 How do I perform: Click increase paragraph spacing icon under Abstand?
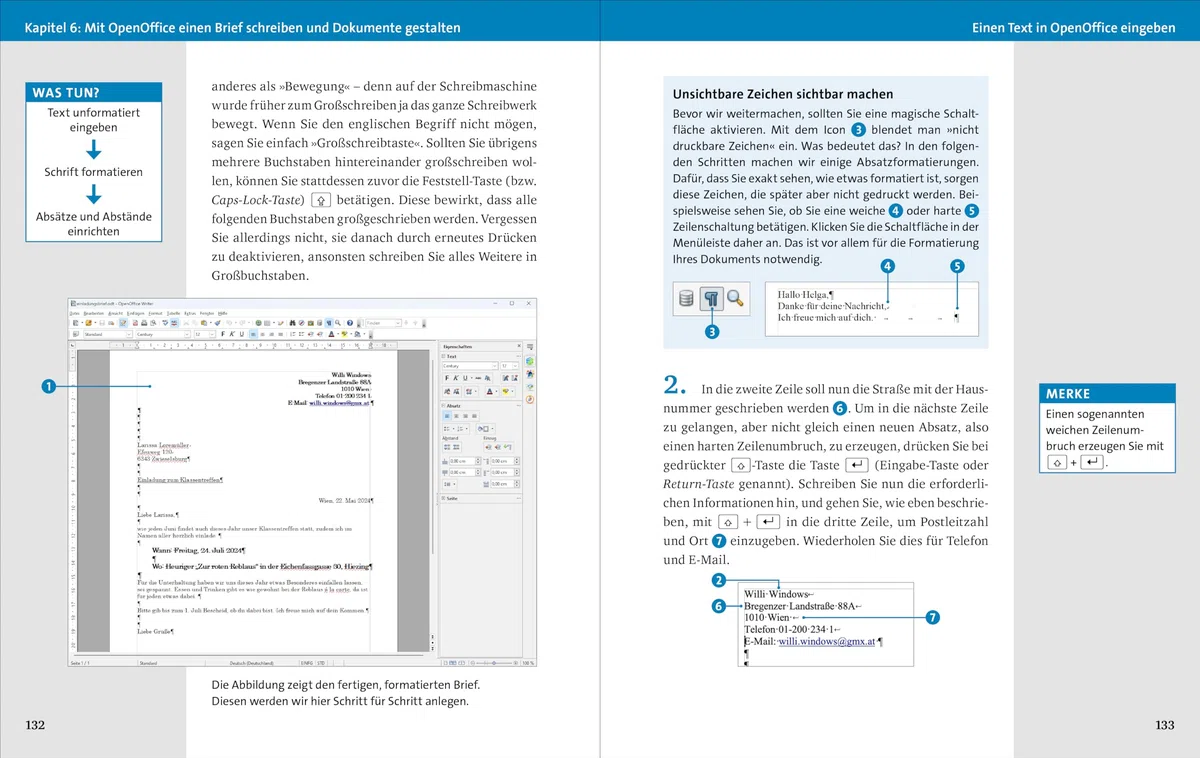pos(447,447)
